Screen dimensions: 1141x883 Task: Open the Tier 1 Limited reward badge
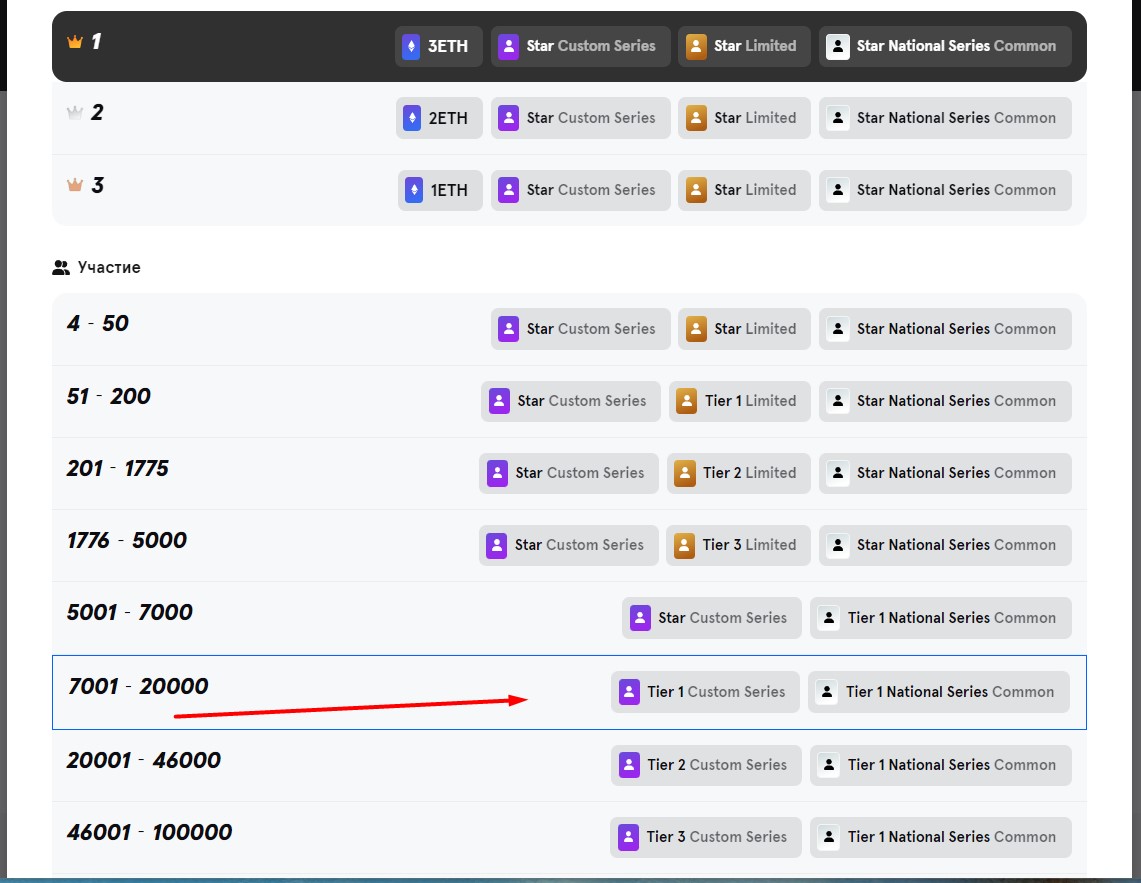tap(740, 401)
